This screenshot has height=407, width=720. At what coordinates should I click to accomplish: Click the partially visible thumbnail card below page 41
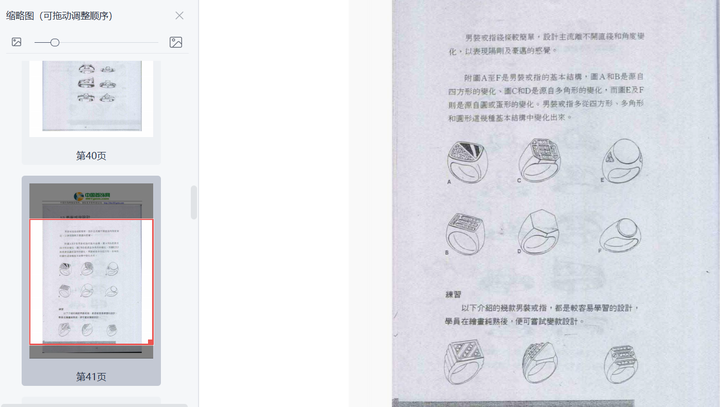[x=91, y=401]
